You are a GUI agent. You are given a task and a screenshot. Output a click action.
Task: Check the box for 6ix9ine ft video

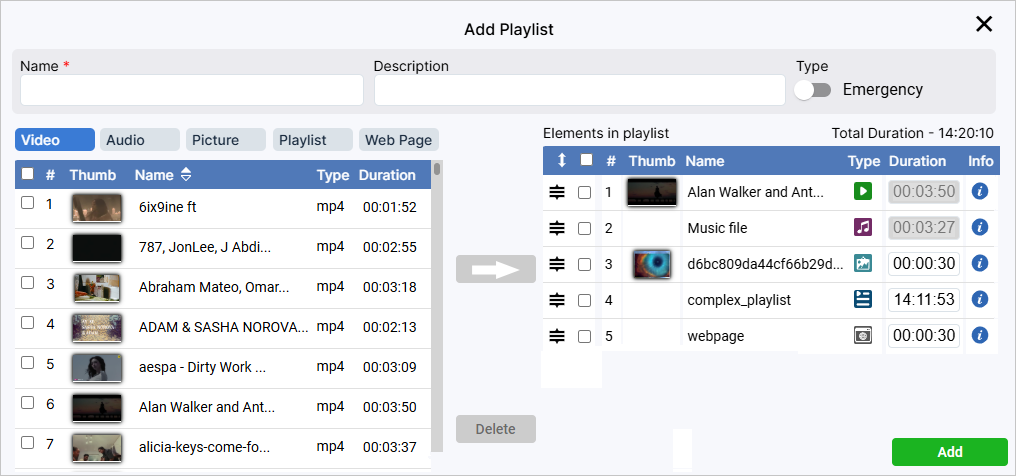[x=28, y=203]
